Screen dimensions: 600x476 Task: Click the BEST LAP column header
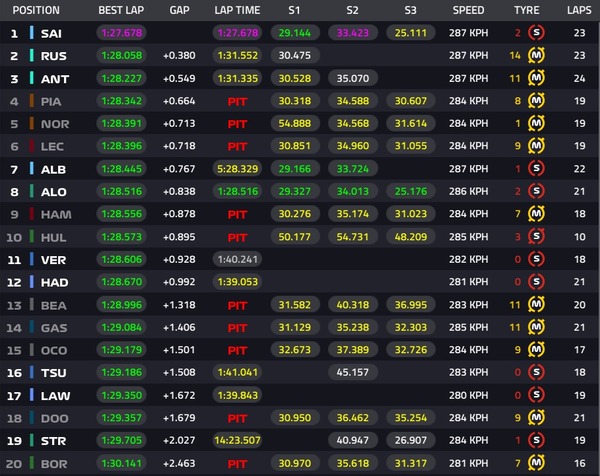[121, 10]
